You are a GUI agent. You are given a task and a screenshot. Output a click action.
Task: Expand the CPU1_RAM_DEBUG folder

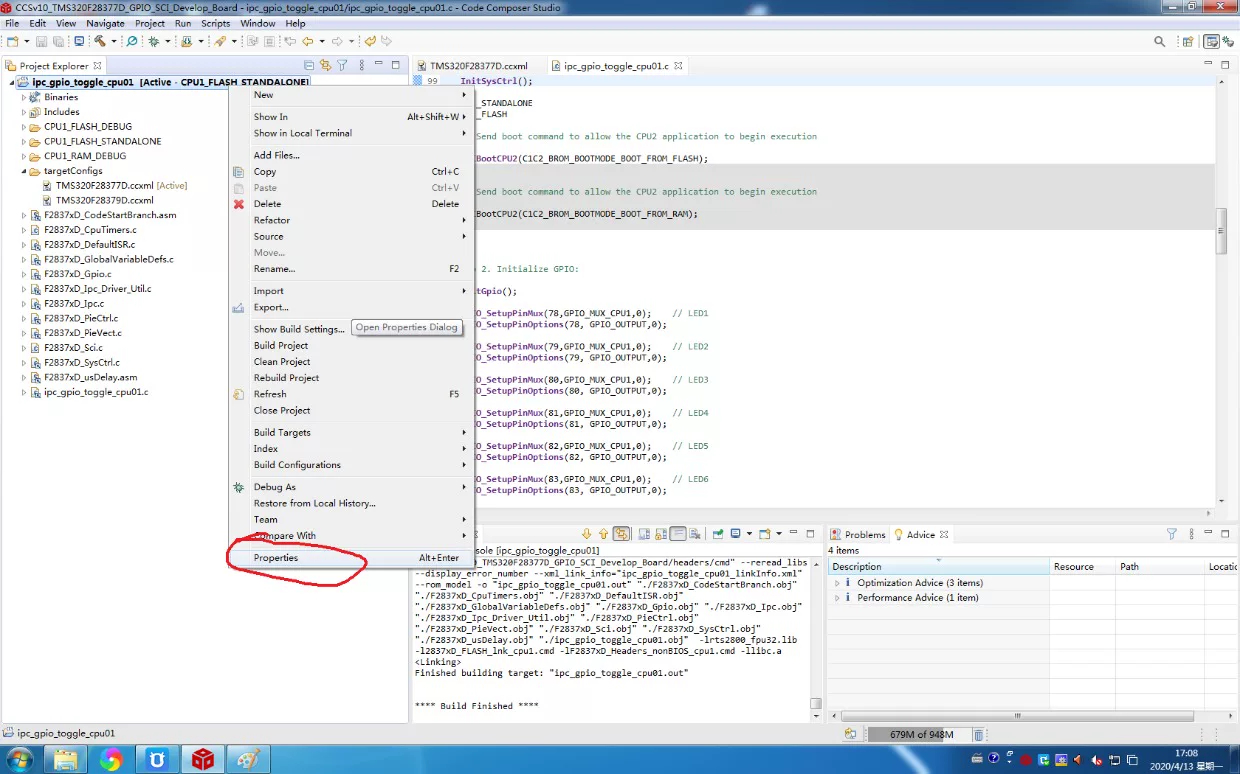point(24,156)
